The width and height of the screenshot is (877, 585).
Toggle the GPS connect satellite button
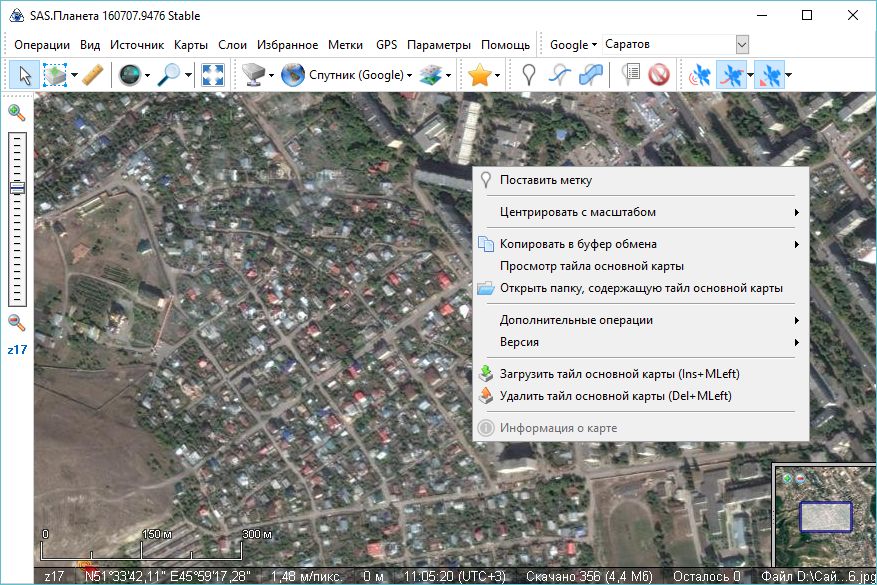[x=700, y=75]
